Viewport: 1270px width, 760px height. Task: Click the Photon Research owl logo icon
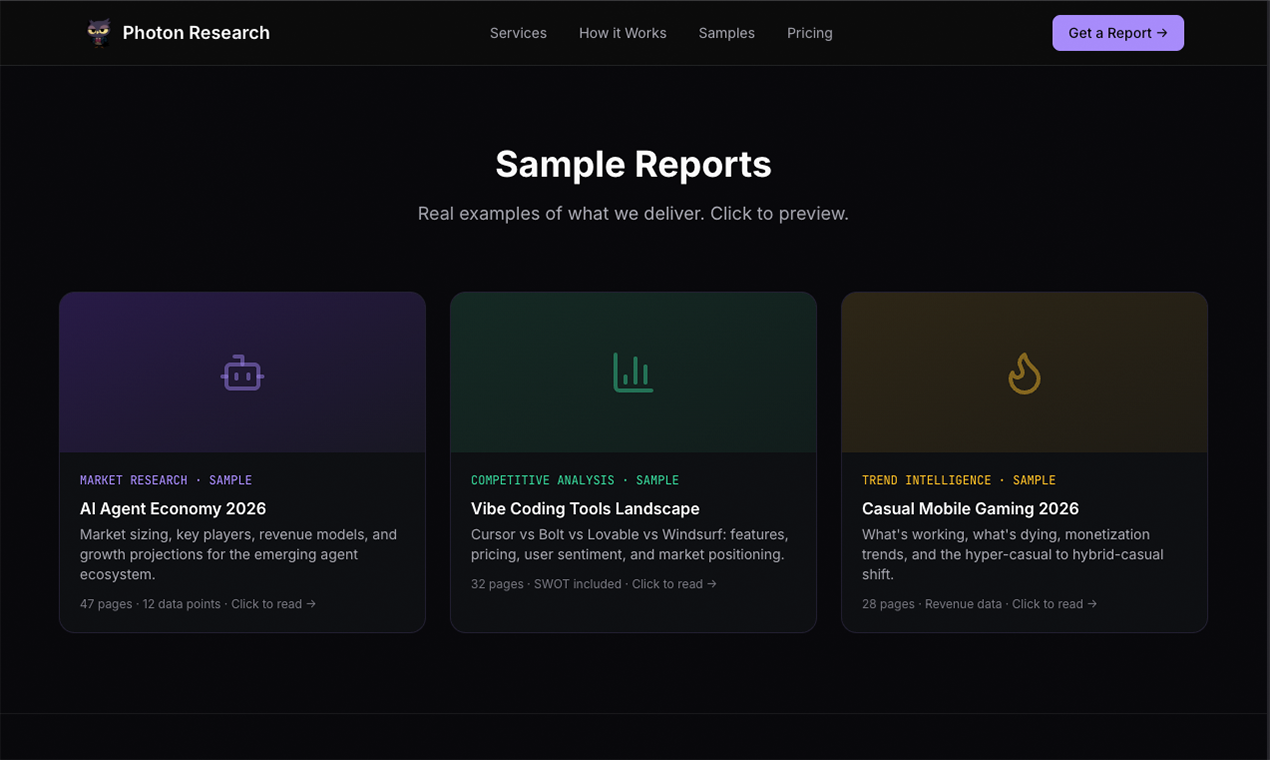tap(99, 32)
